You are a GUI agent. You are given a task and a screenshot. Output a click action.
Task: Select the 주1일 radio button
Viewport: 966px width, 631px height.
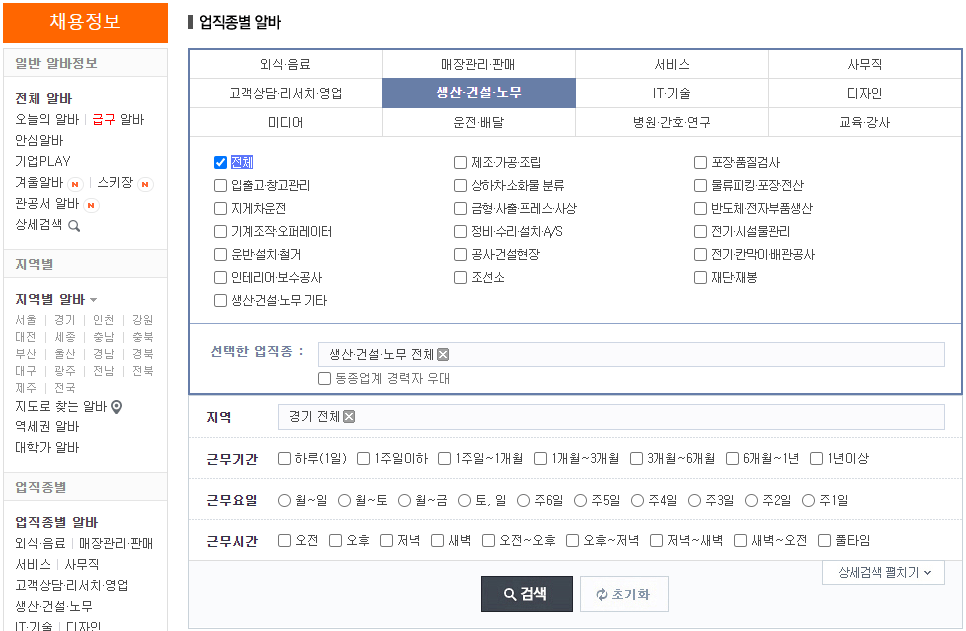pyautogui.click(x=808, y=500)
